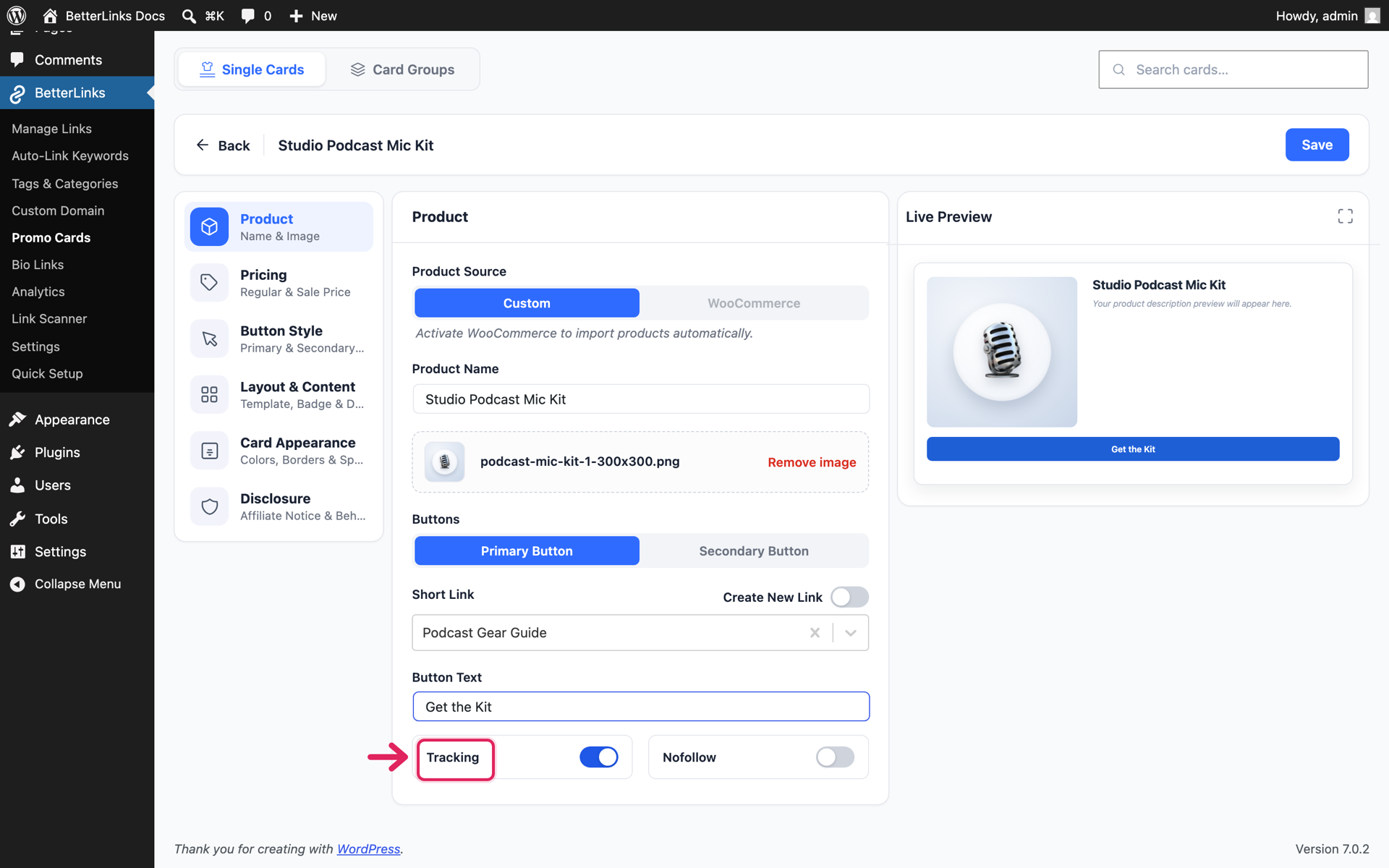Click the Disclosure shield icon
This screenshot has width=1389, height=868.
tap(209, 506)
